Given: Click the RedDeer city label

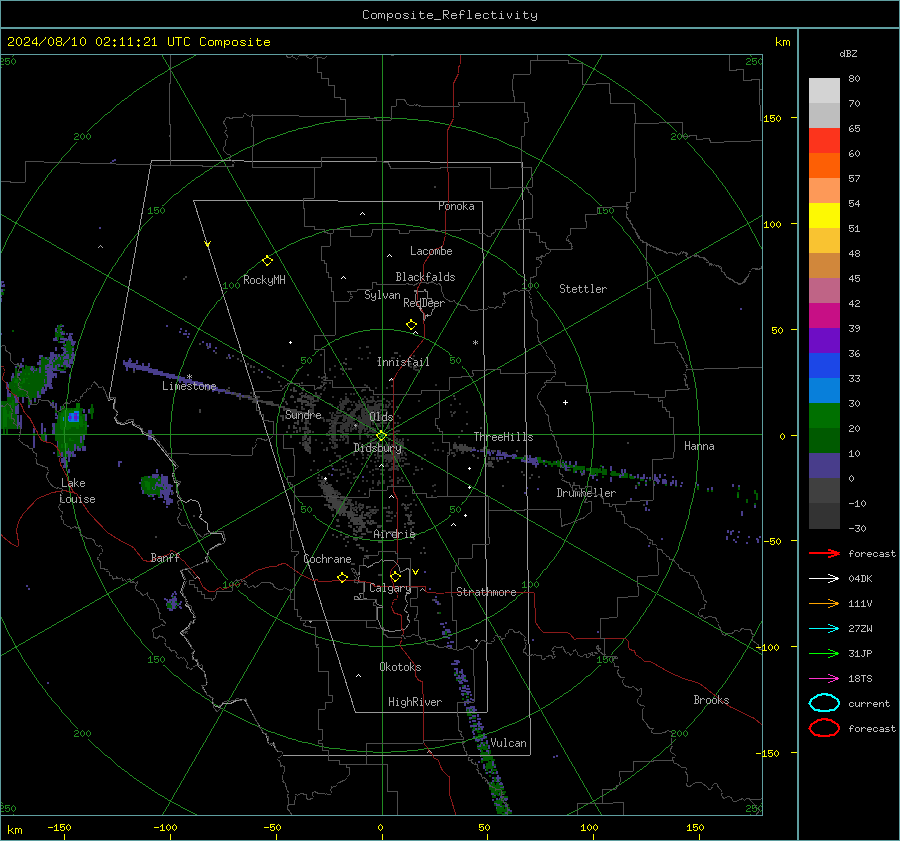Looking at the screenshot, I should [424, 303].
